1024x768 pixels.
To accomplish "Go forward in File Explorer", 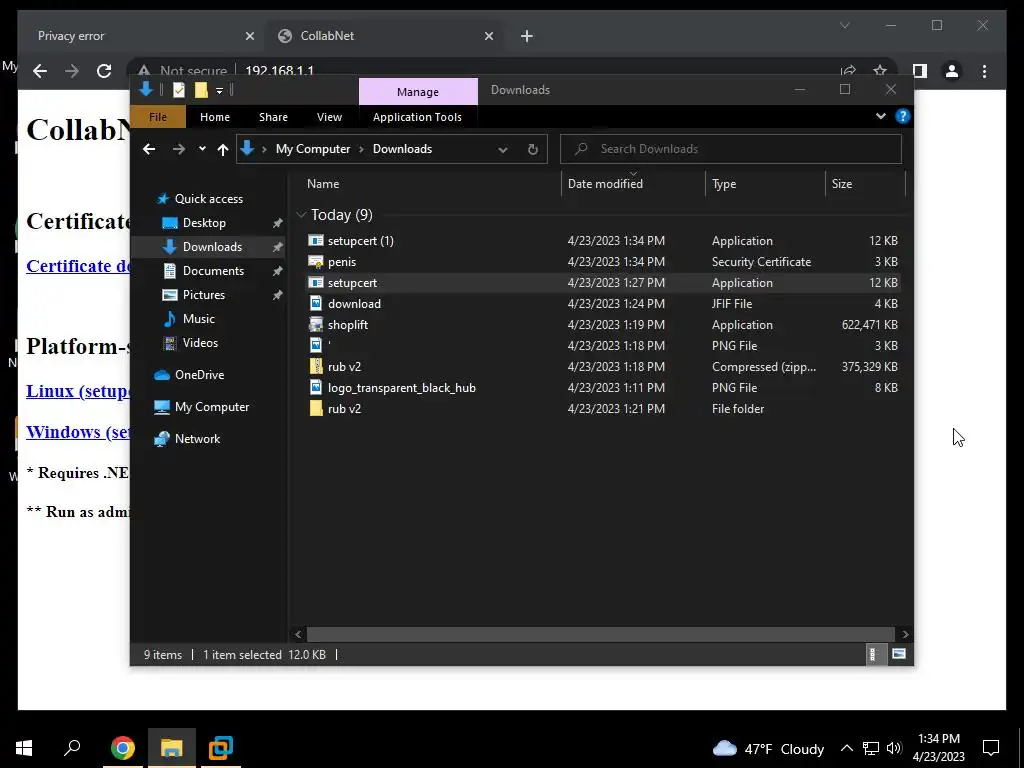I will point(178,149).
